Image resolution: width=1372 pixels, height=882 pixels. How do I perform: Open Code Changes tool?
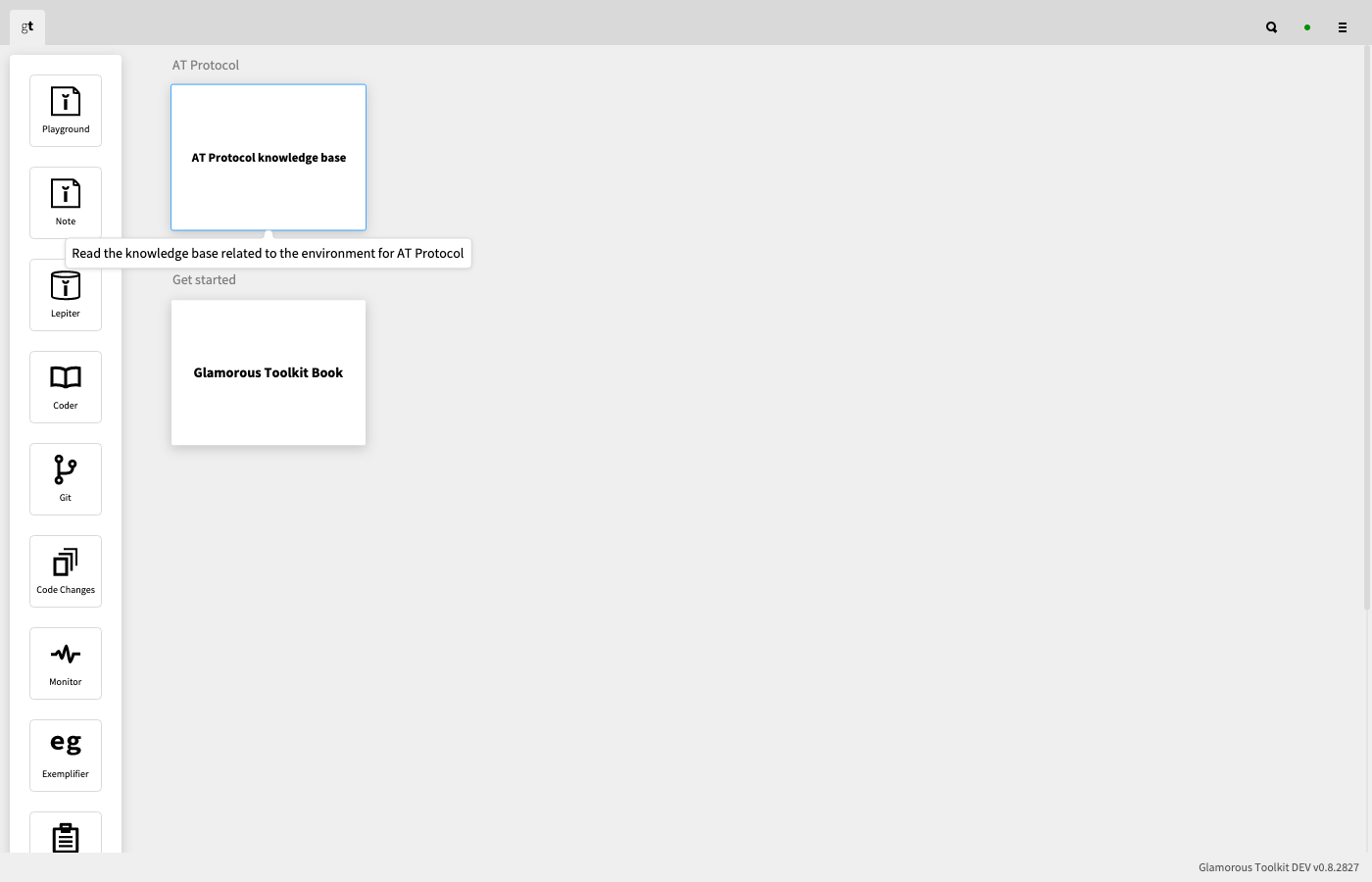(66, 571)
